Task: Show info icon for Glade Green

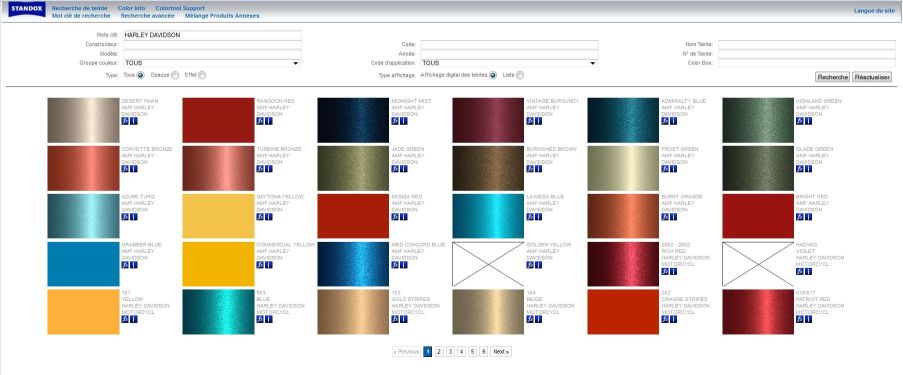Action: click(808, 169)
